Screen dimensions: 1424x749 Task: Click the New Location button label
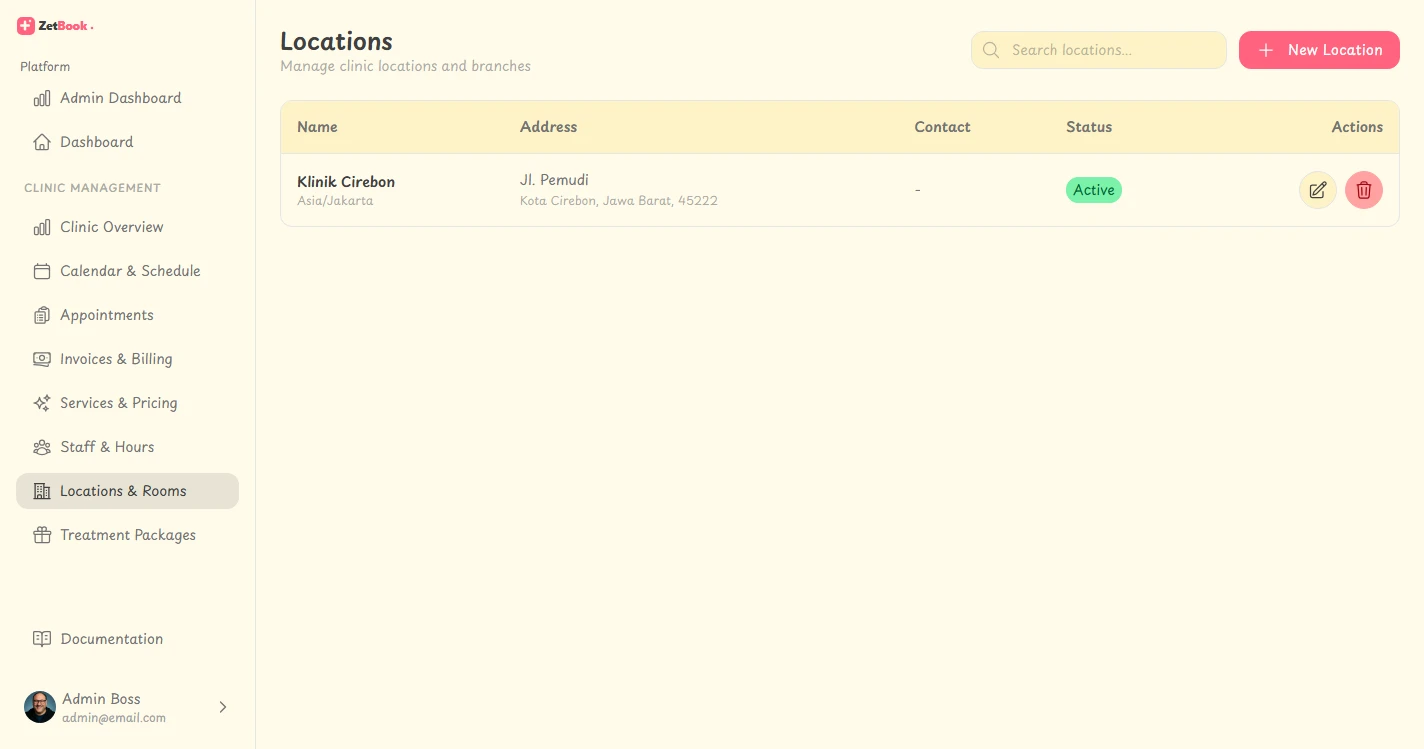point(1335,50)
